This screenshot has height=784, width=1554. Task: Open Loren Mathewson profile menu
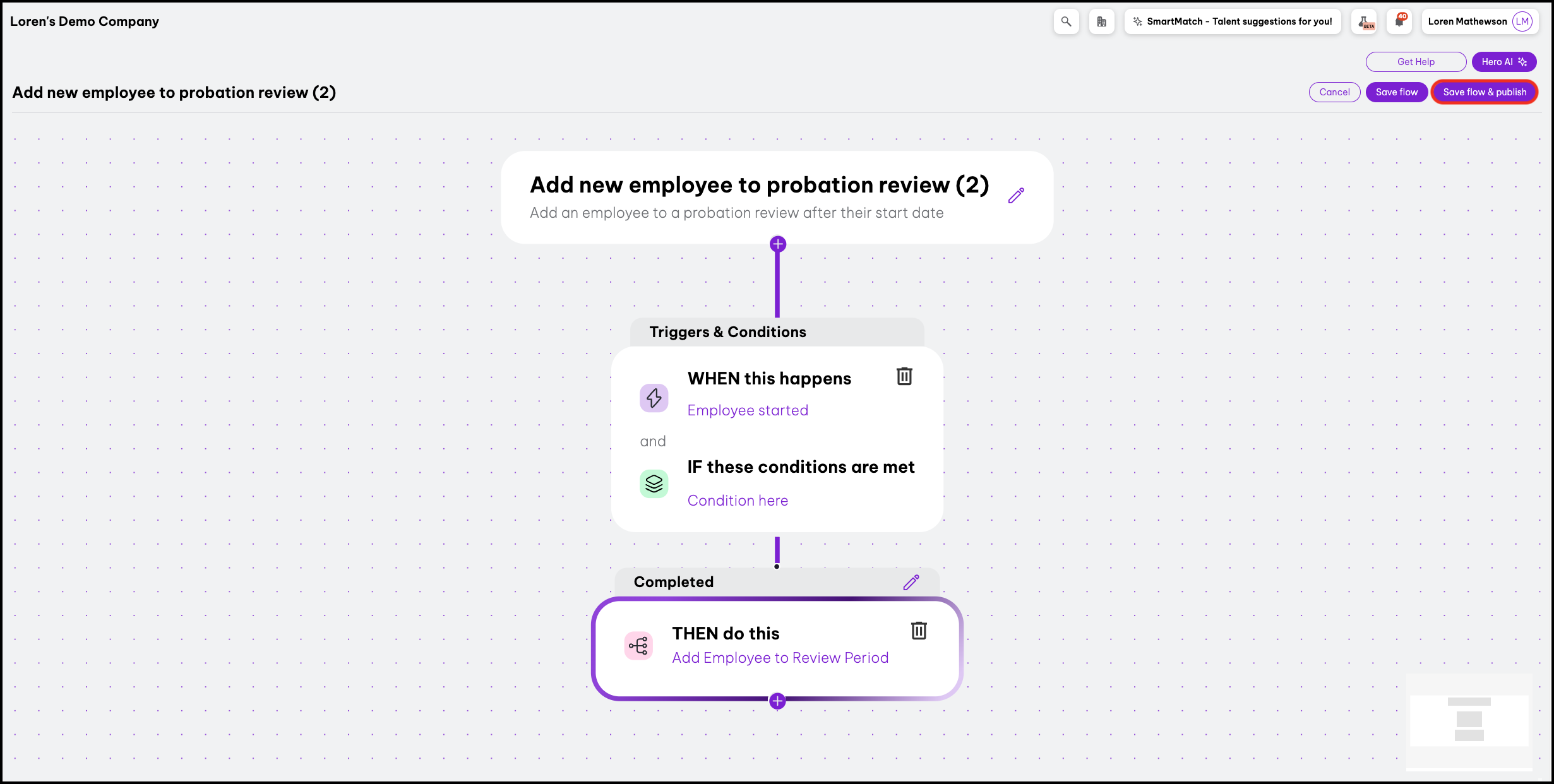click(x=1479, y=21)
